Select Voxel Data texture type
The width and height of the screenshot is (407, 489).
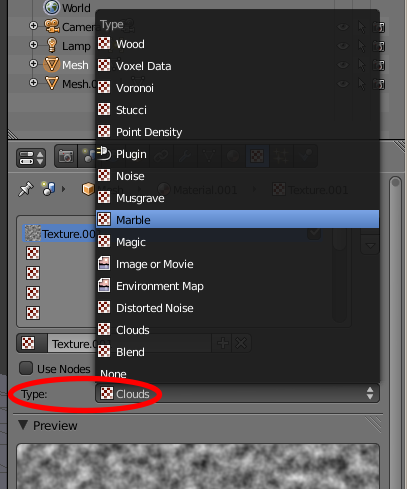point(237,66)
